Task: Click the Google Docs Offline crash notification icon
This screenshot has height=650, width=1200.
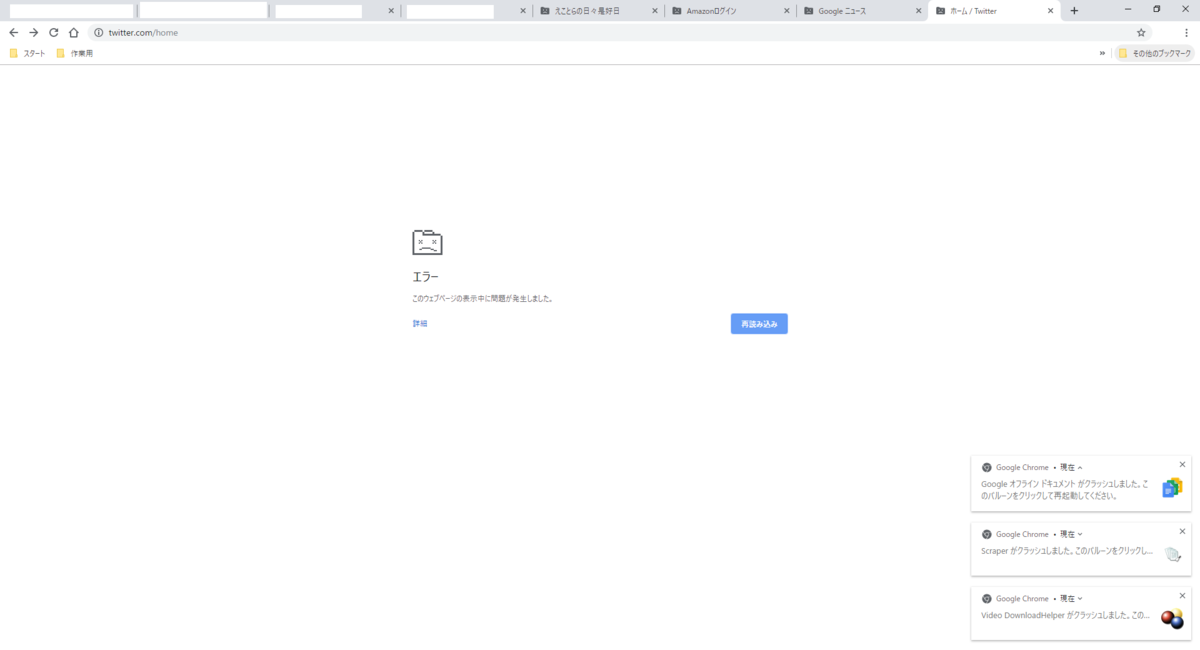Action: tap(1172, 487)
